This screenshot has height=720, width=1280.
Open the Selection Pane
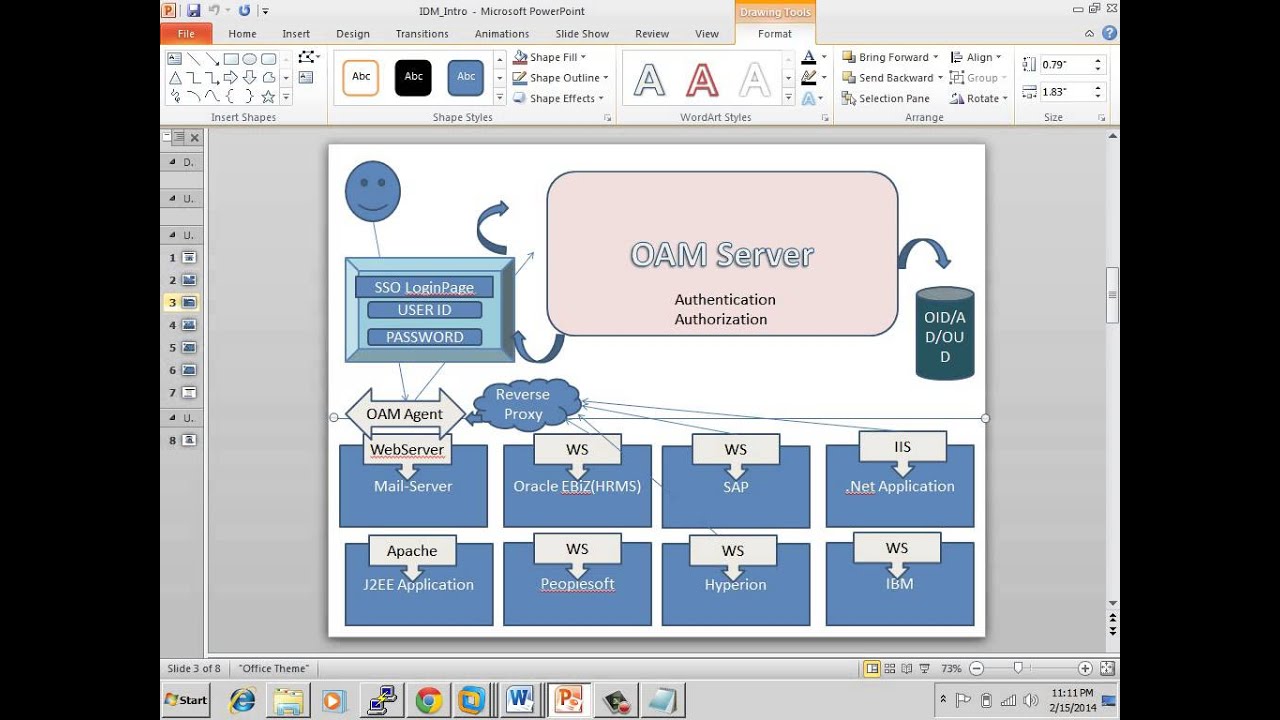click(886, 98)
